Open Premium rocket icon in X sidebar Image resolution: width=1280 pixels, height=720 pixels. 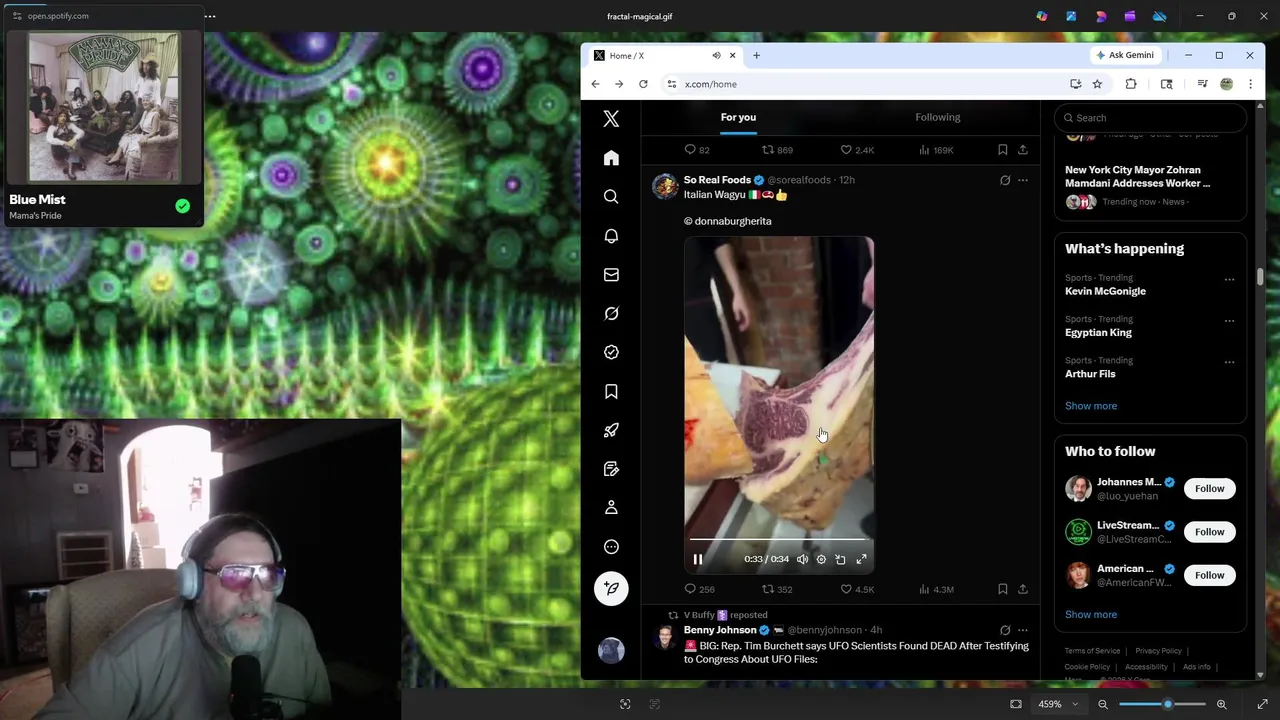click(611, 430)
